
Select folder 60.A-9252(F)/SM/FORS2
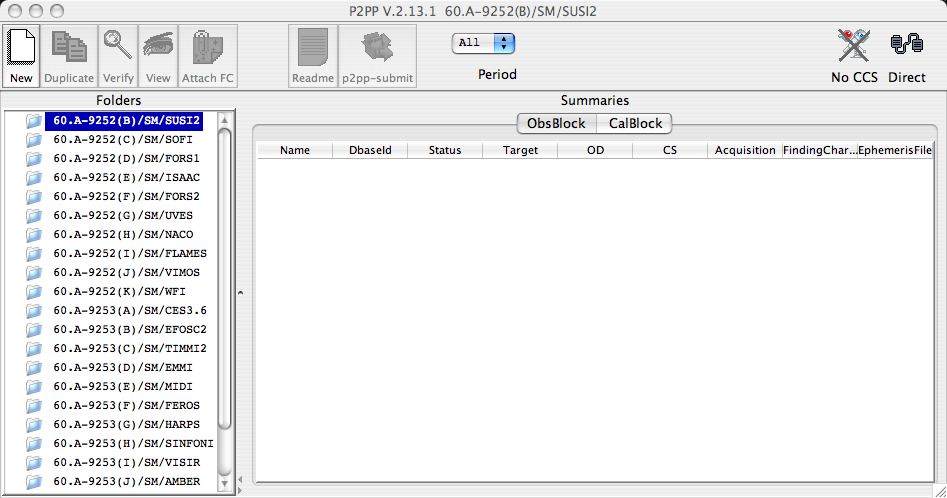click(x=126, y=197)
